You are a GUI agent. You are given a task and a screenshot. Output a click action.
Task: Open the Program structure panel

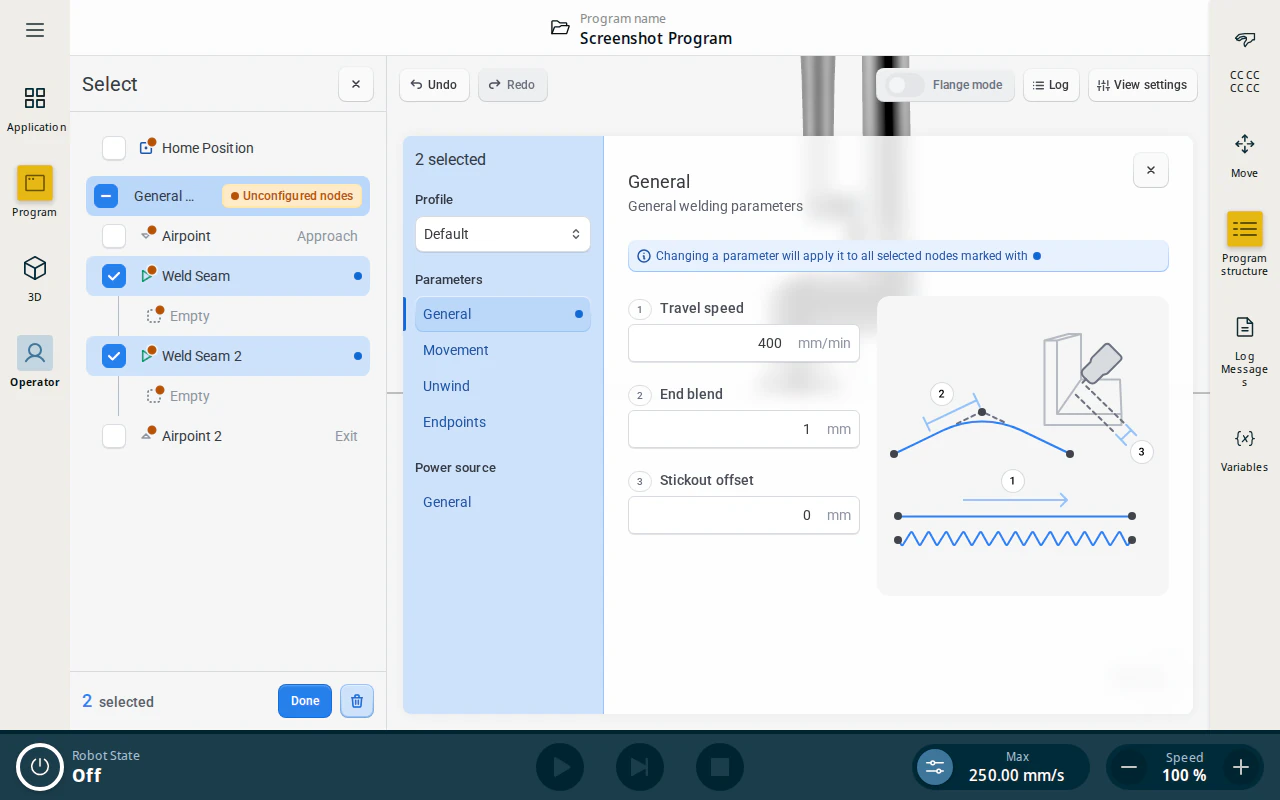pyautogui.click(x=1244, y=244)
